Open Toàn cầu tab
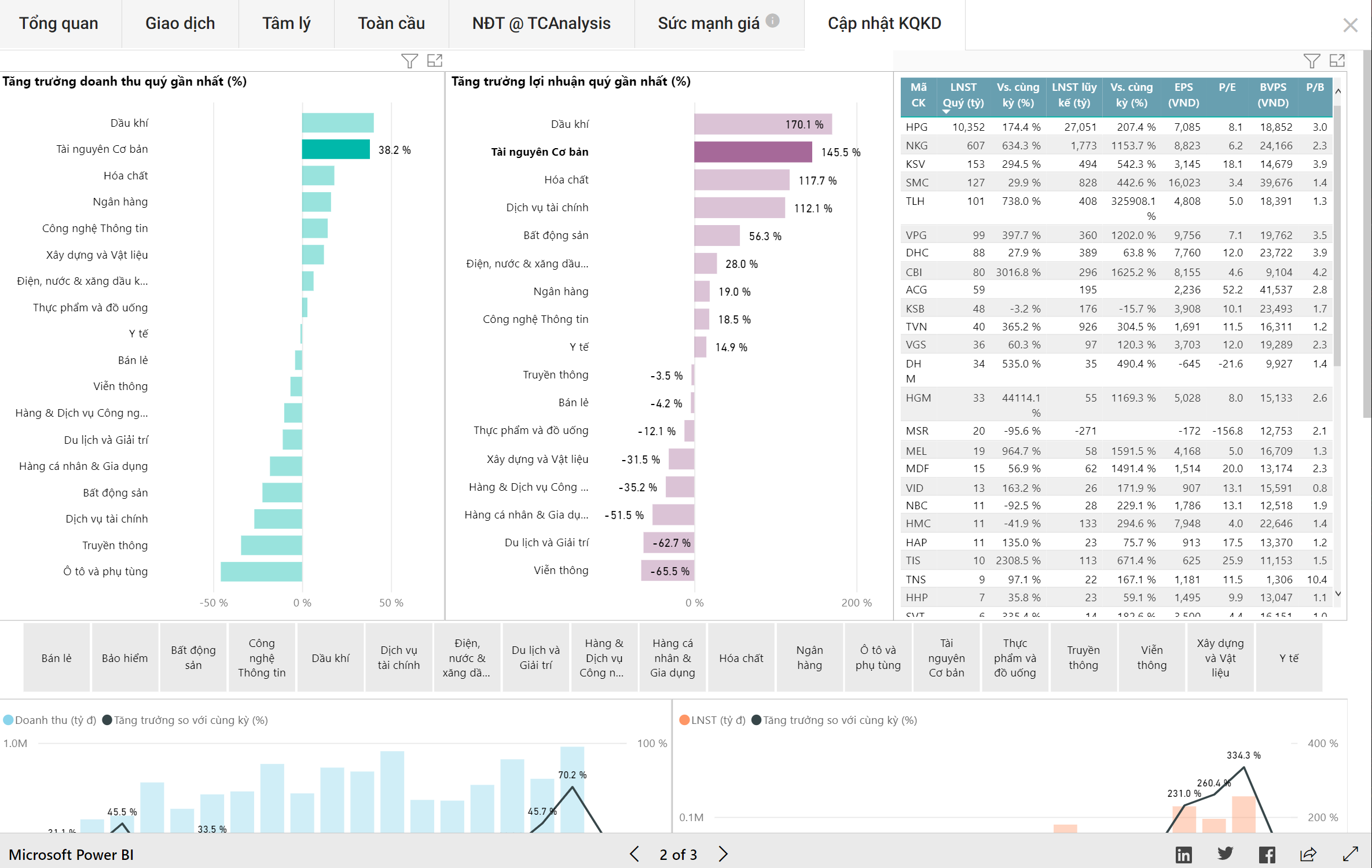Screen dimensions: 1372x868 pyautogui.click(x=391, y=24)
